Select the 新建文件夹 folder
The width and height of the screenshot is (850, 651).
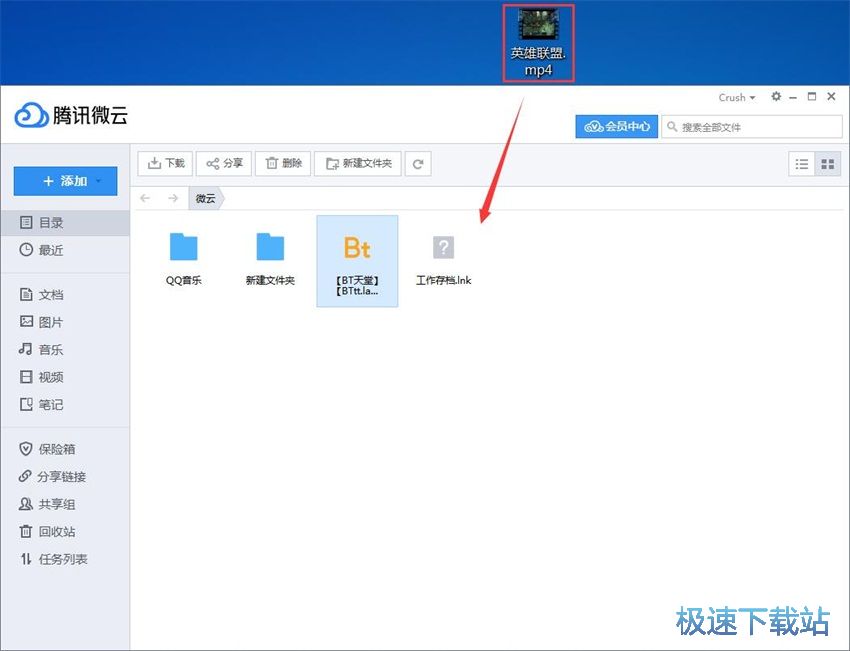[271, 259]
